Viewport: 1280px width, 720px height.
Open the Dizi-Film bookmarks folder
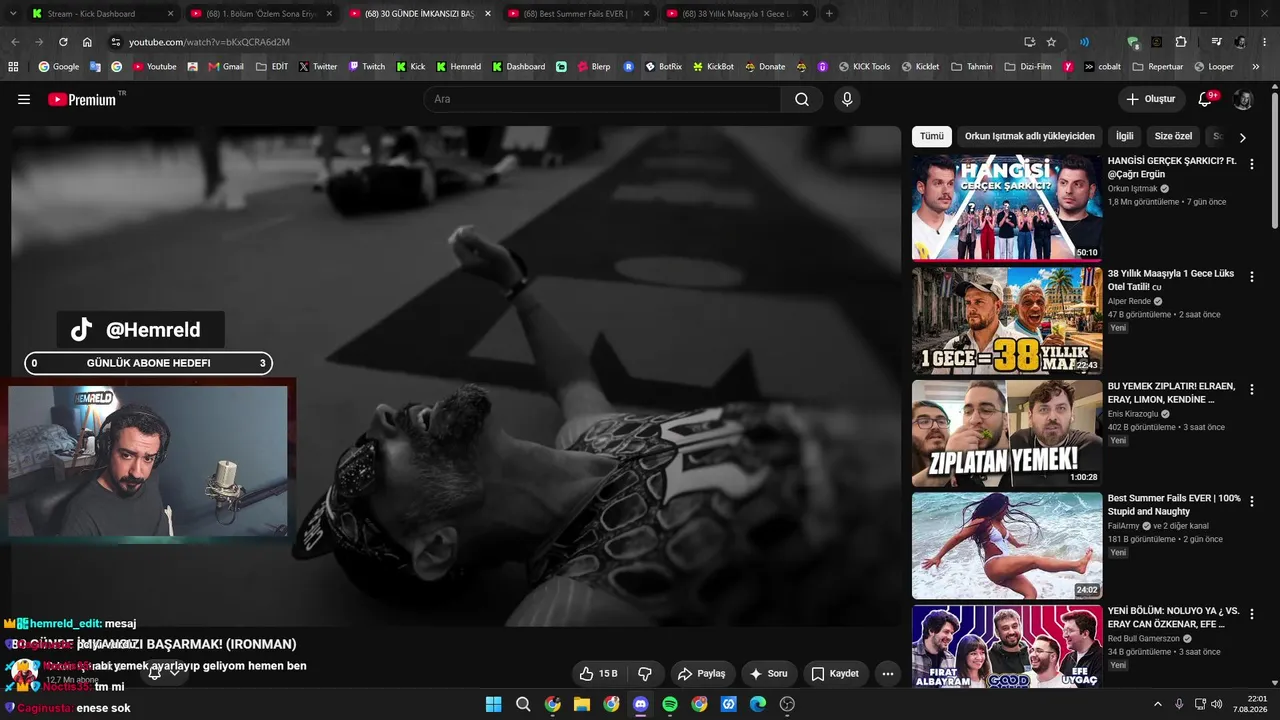click(1030, 67)
